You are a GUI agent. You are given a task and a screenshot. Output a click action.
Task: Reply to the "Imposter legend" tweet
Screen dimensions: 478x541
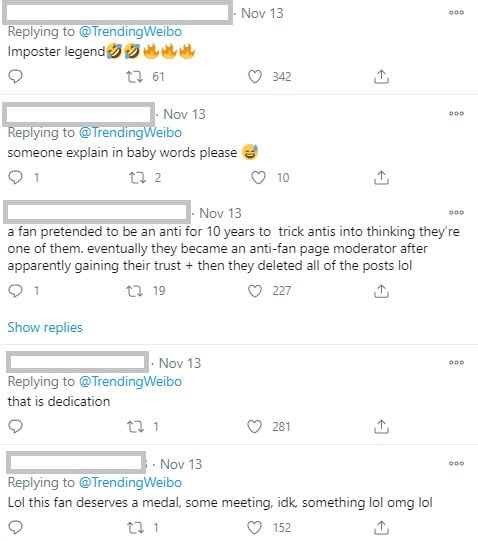point(15,77)
